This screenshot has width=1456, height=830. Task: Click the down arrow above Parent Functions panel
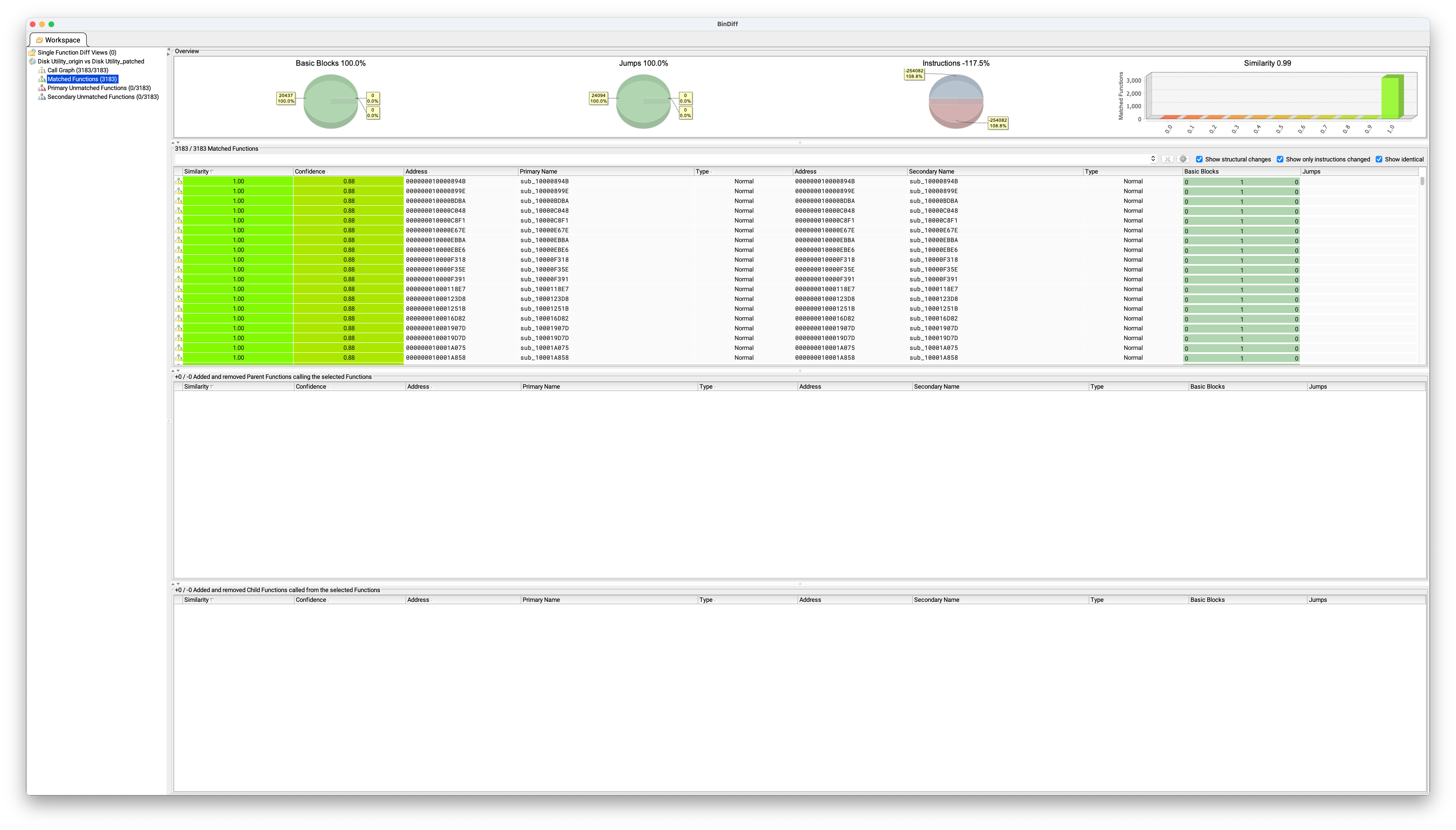tap(178, 370)
